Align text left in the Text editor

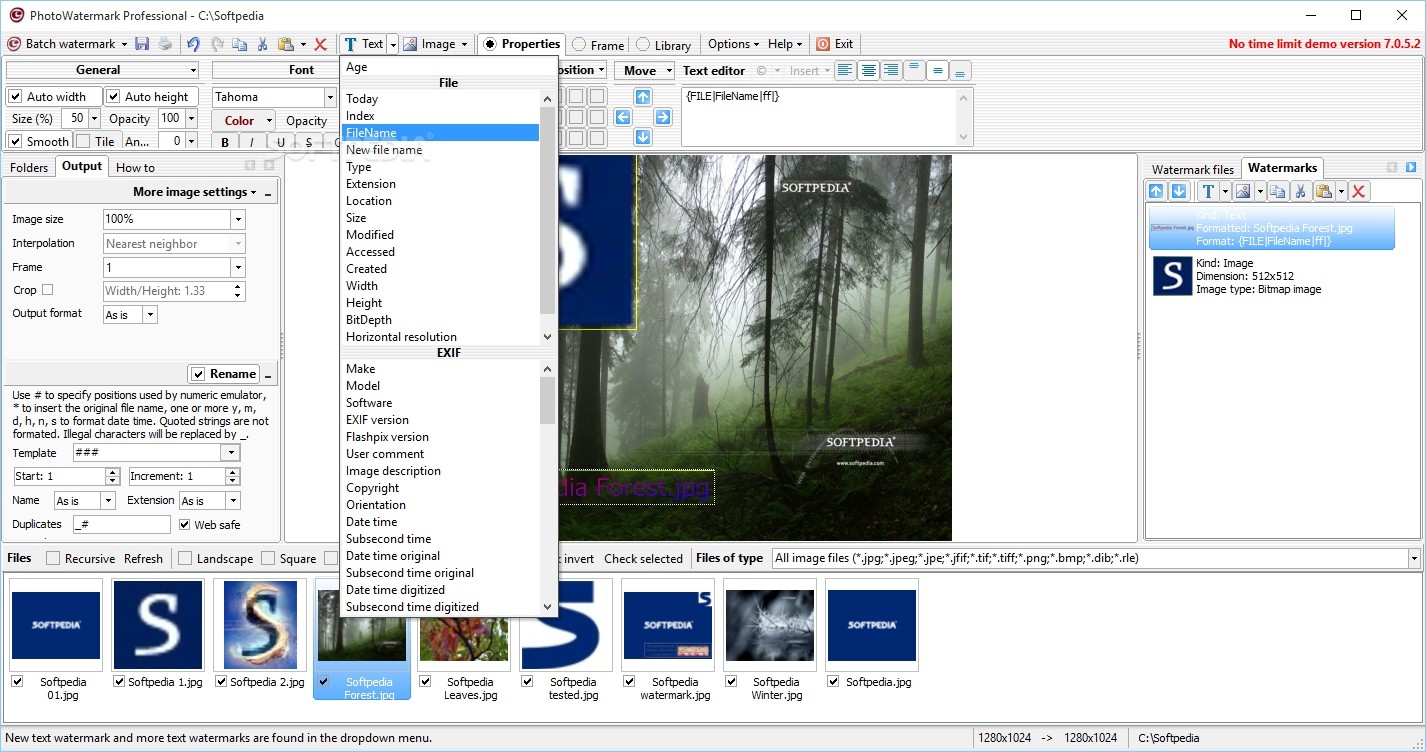click(x=846, y=70)
